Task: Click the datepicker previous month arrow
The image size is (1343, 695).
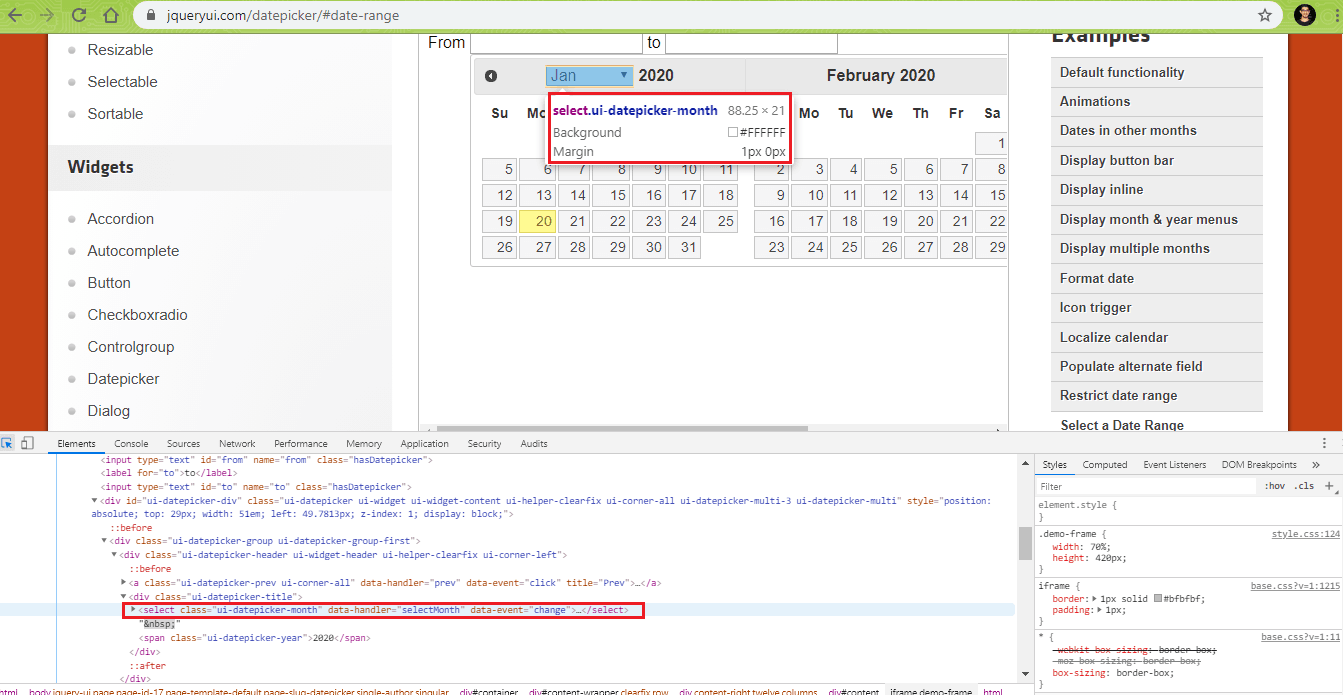Action: point(490,75)
